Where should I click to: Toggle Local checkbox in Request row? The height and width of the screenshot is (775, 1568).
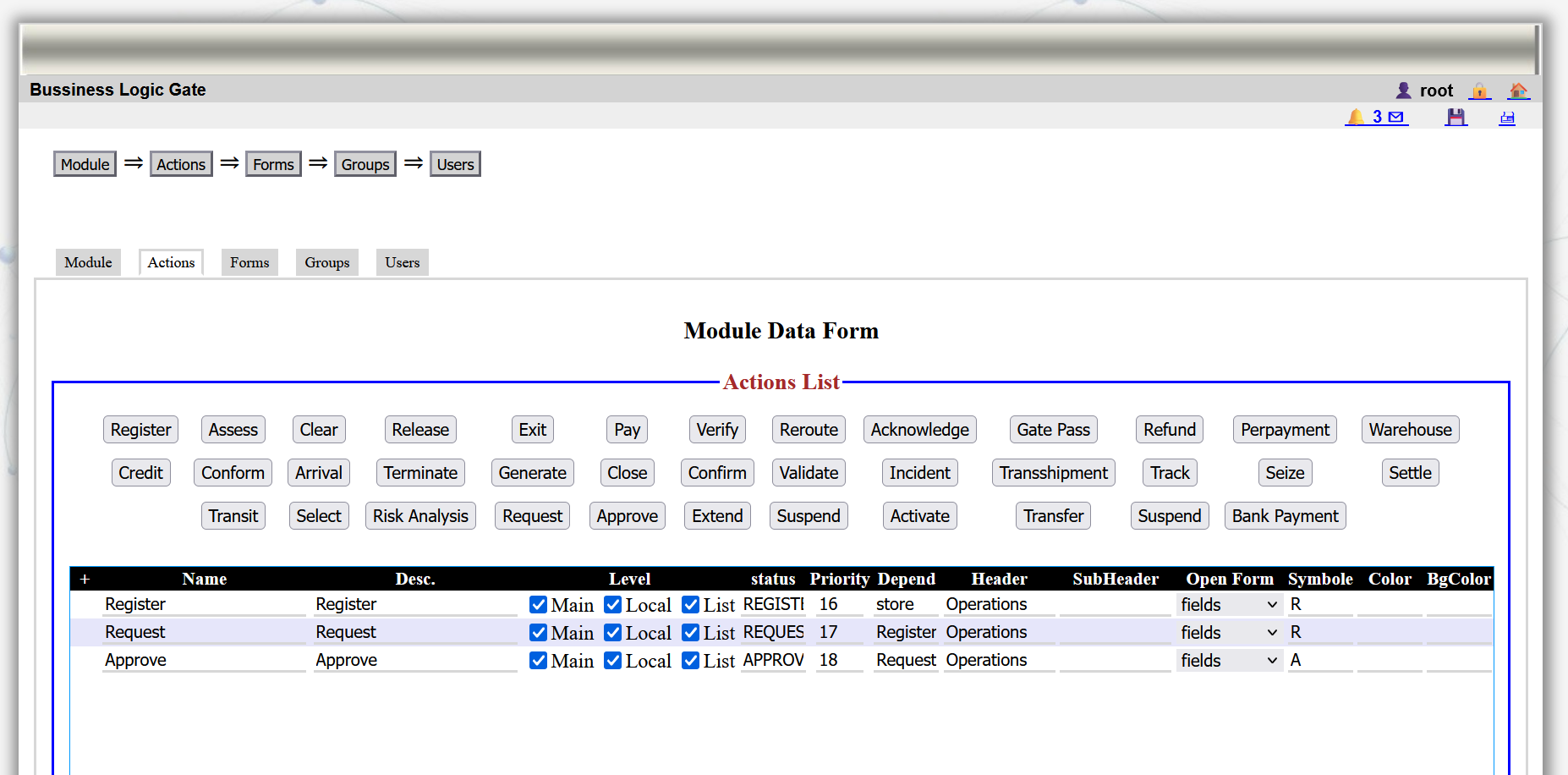613,633
